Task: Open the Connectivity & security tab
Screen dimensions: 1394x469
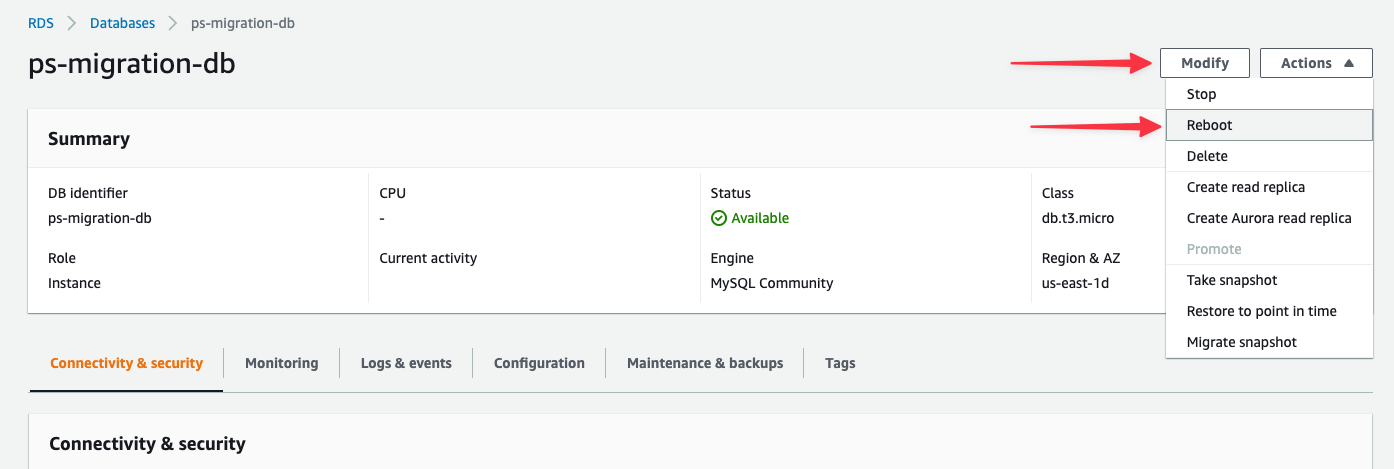Action: (x=126, y=363)
